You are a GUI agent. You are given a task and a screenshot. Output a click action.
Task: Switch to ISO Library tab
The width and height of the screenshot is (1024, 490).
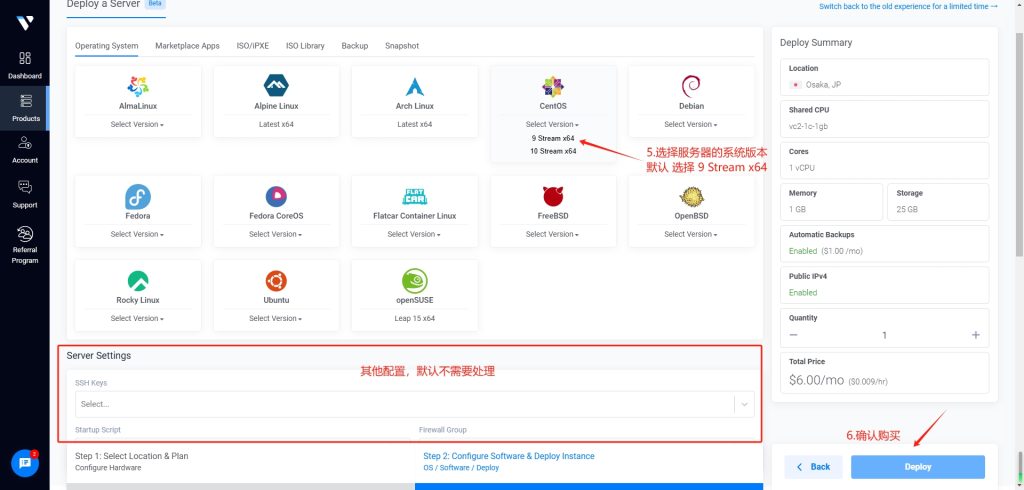pos(305,46)
